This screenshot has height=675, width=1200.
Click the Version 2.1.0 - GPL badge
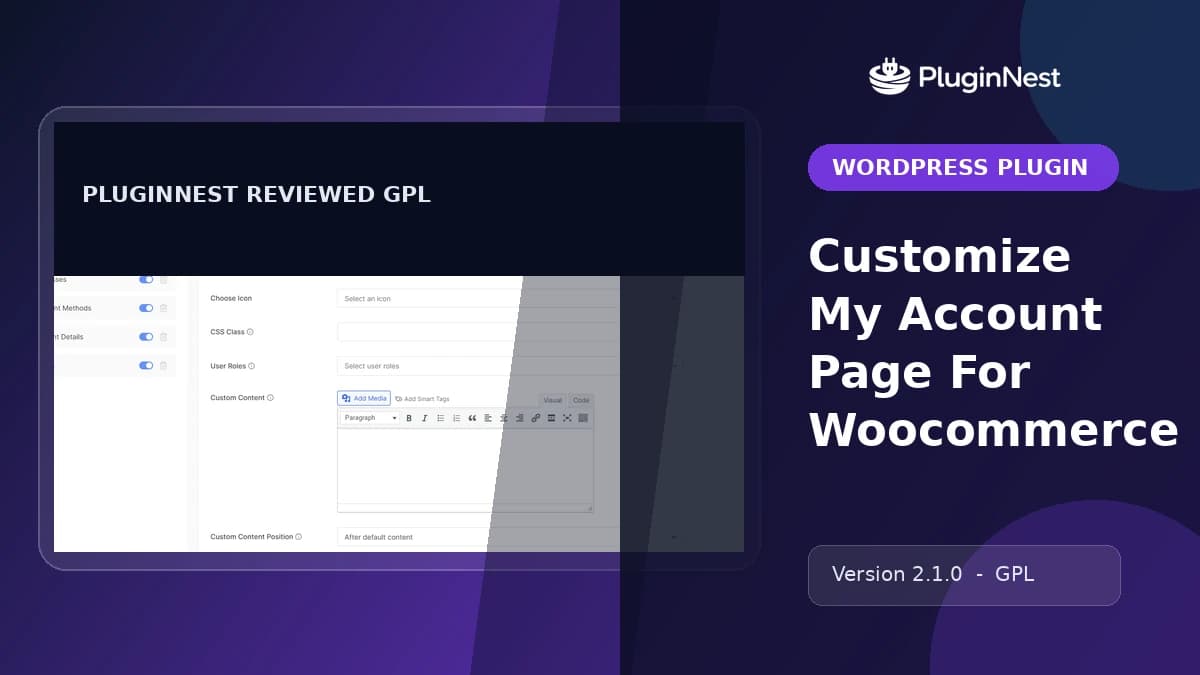(x=964, y=575)
